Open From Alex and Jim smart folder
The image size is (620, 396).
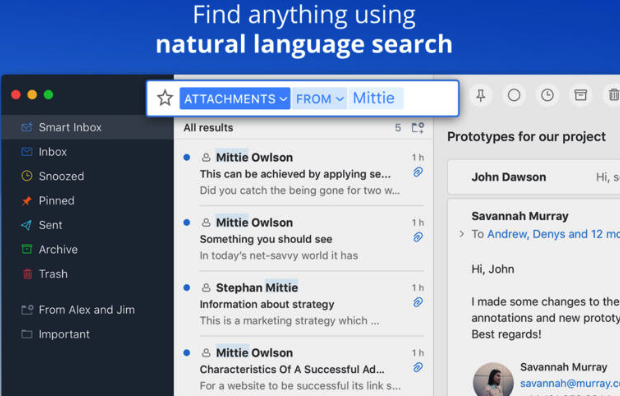pos(87,310)
